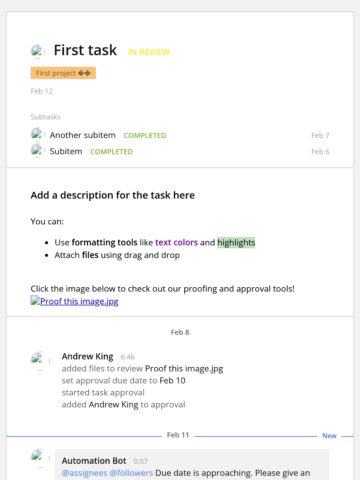The image size is (360, 480).
Task: Click the broken image icon before Proof this image.jpg
Action: tap(35, 300)
